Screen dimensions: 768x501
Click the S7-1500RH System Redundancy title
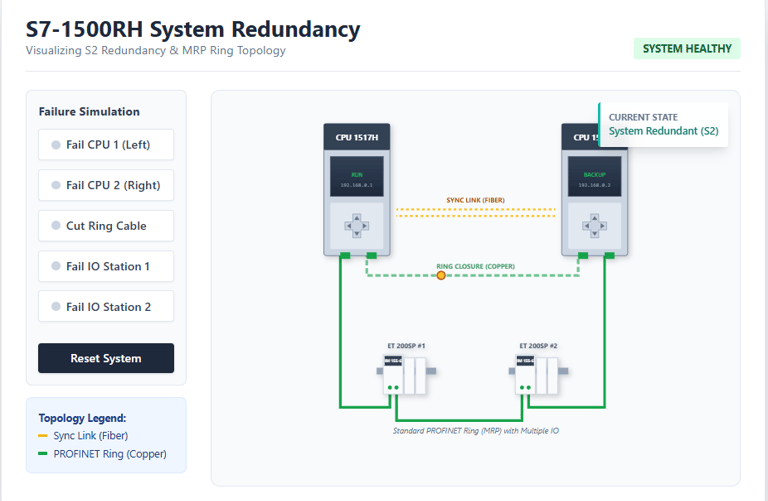coord(192,29)
